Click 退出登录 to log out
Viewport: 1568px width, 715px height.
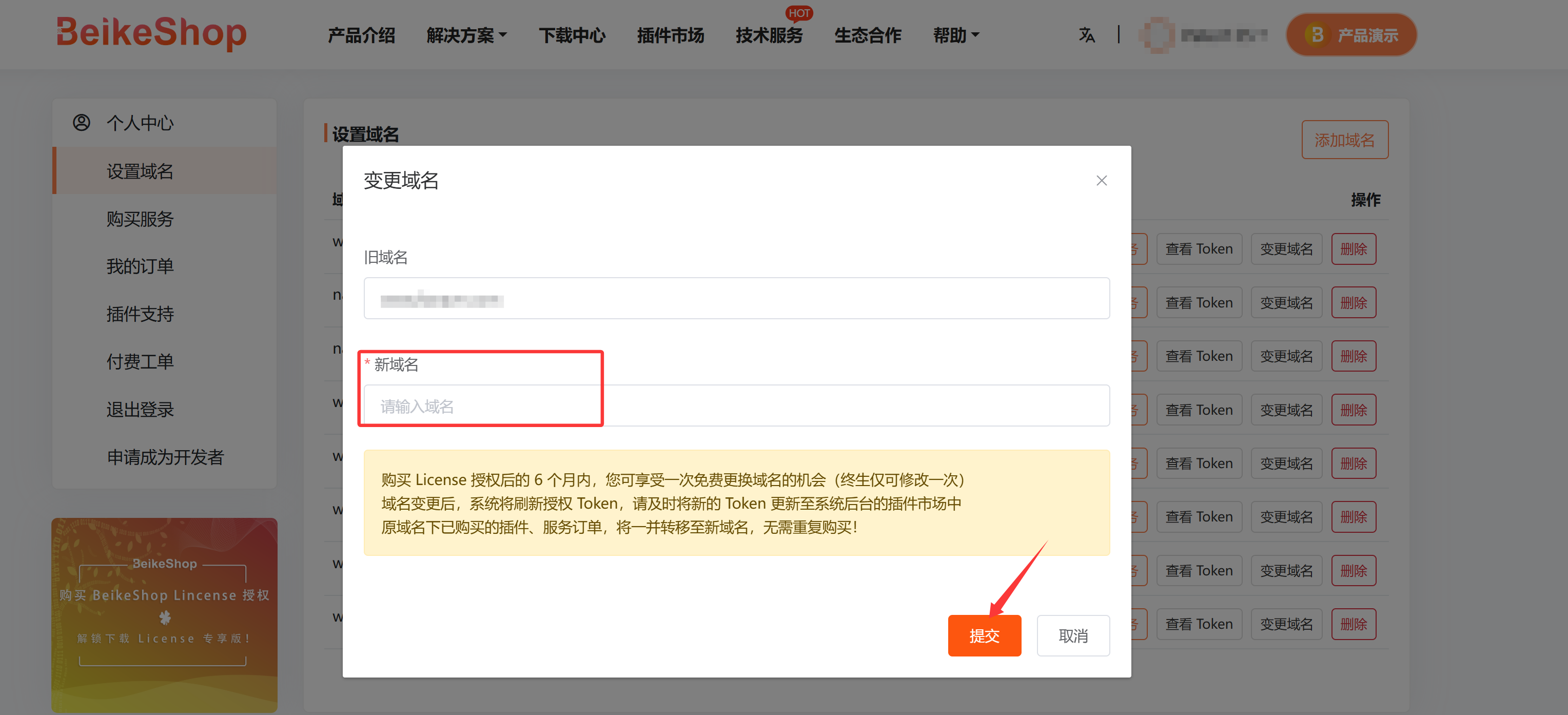point(140,409)
